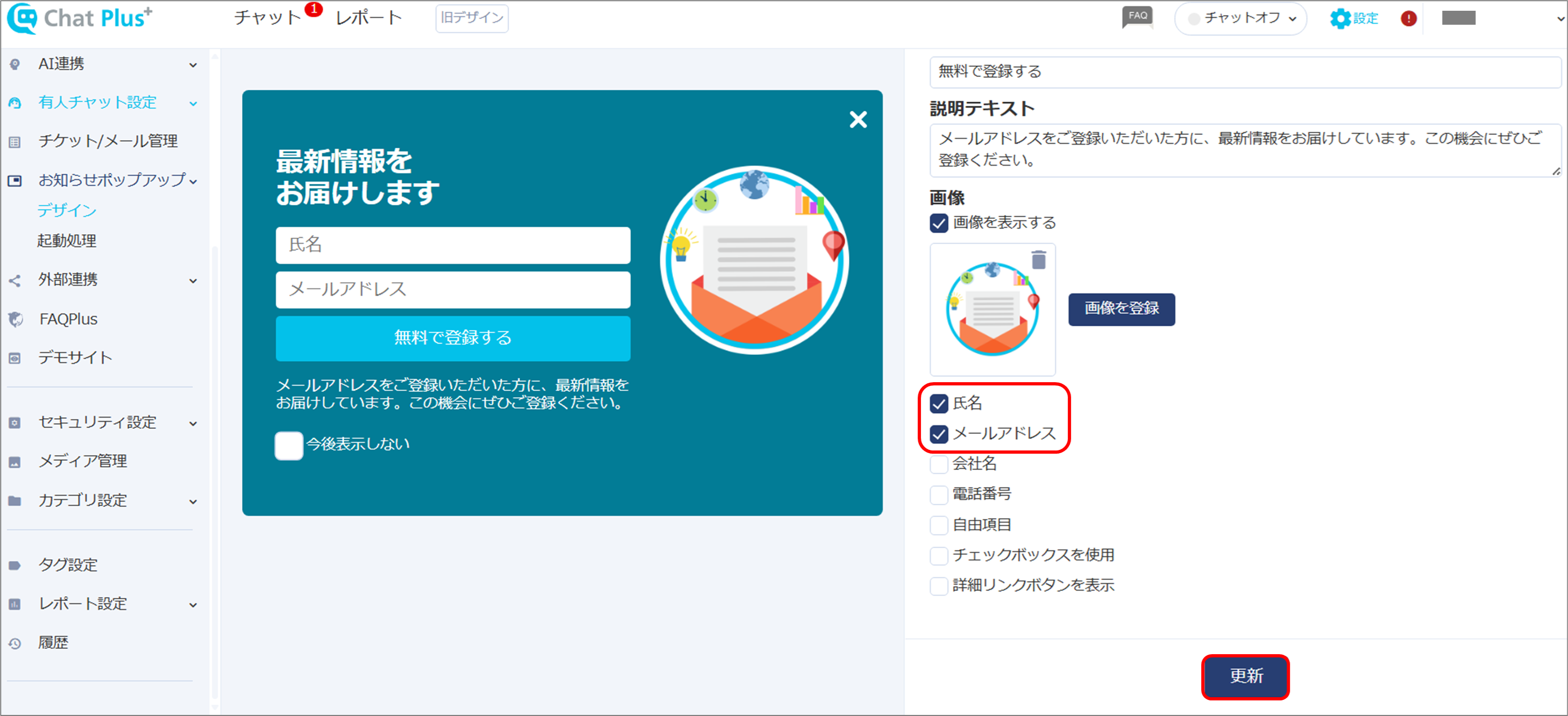
Task: Expand the カテゴリ設定 chevron
Action: coord(193,503)
